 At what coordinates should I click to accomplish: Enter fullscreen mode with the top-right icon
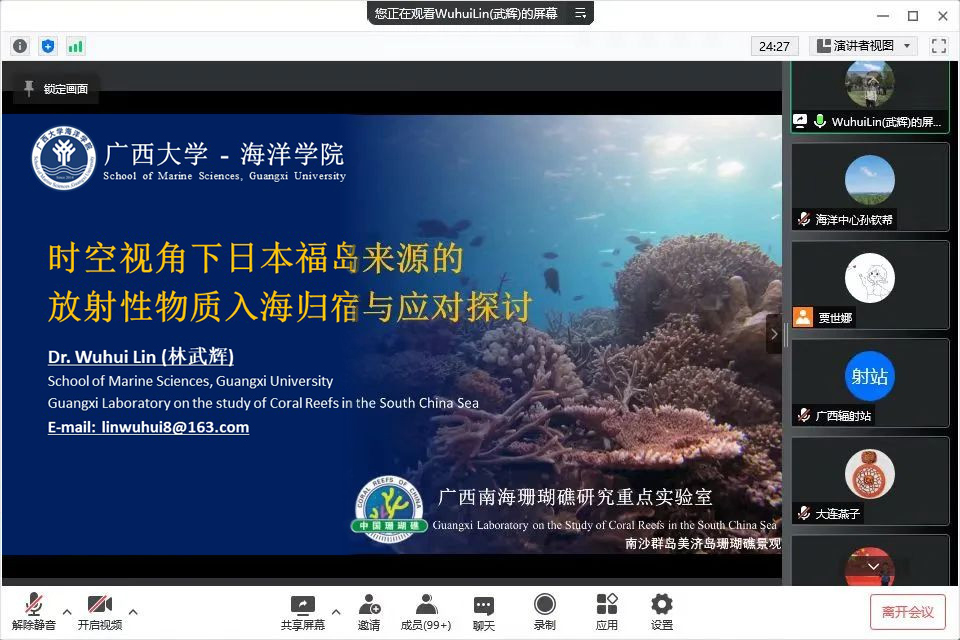938,46
